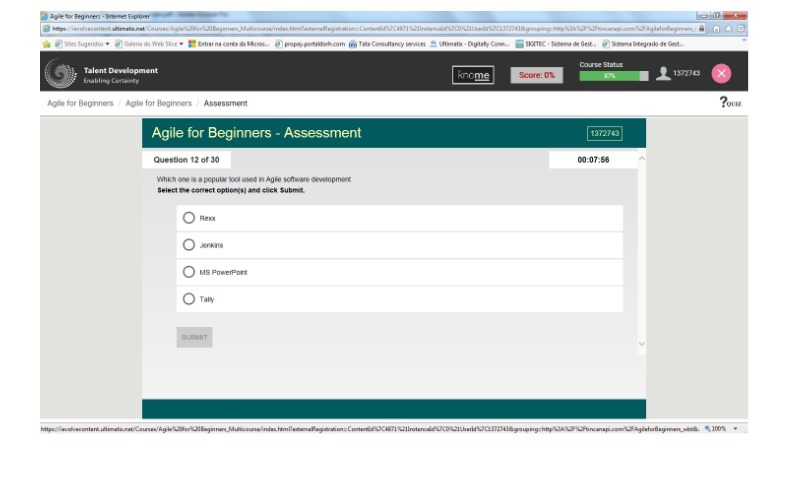Open Ultimatix - Digitally Connected bookmark
This screenshot has width=789, height=496.
point(469,44)
